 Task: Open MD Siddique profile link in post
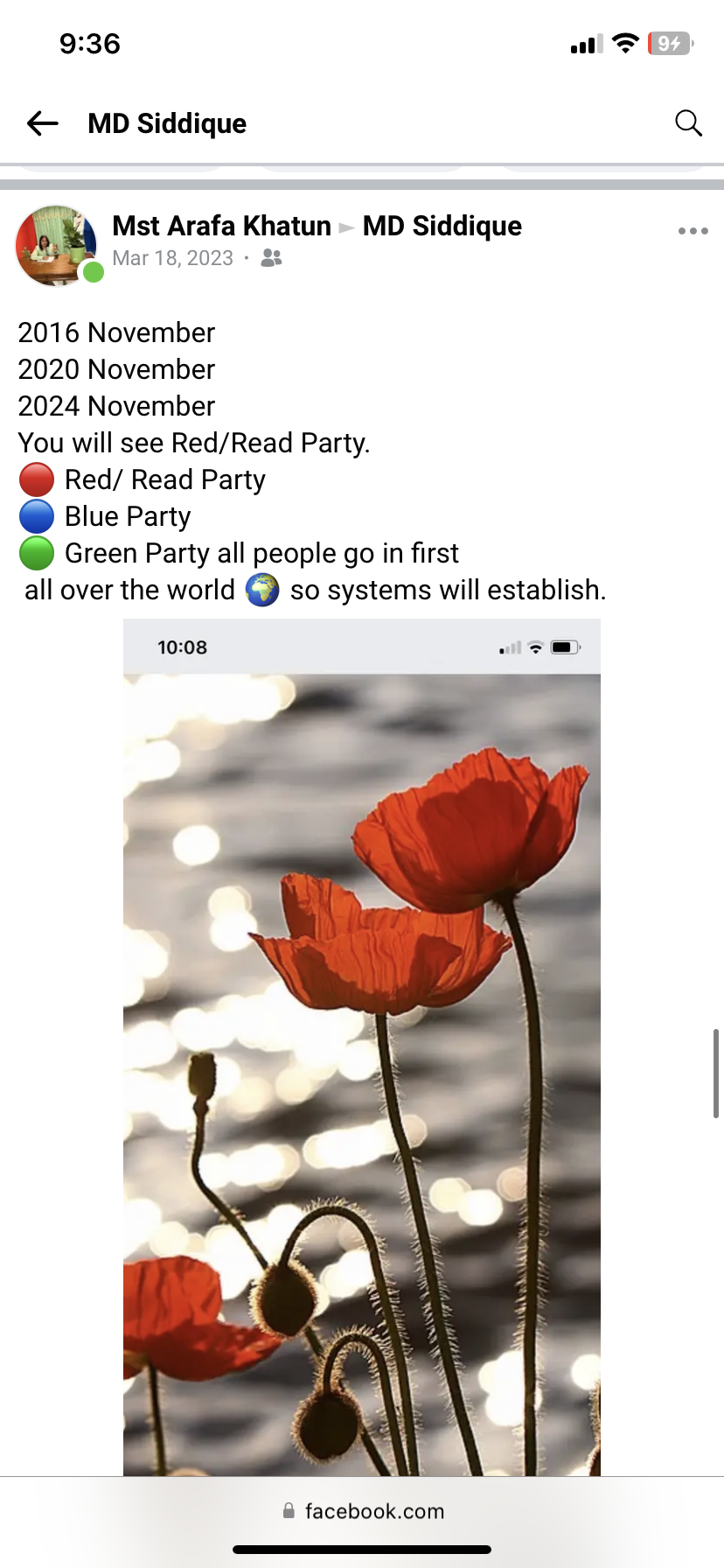click(442, 226)
